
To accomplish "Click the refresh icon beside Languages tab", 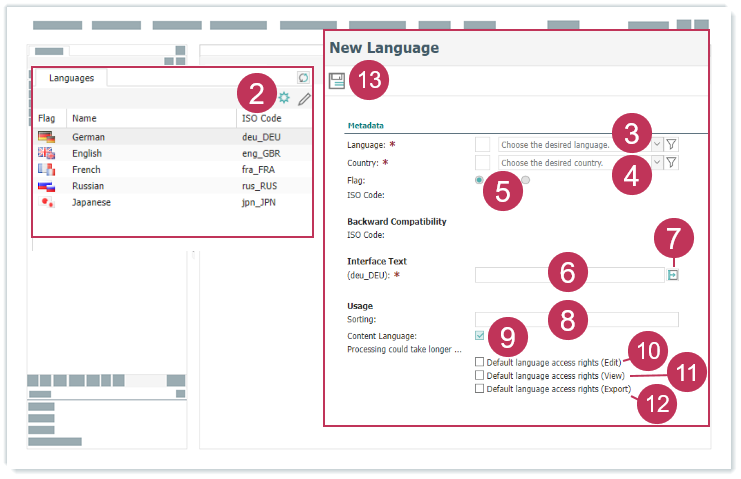I will (x=303, y=77).
